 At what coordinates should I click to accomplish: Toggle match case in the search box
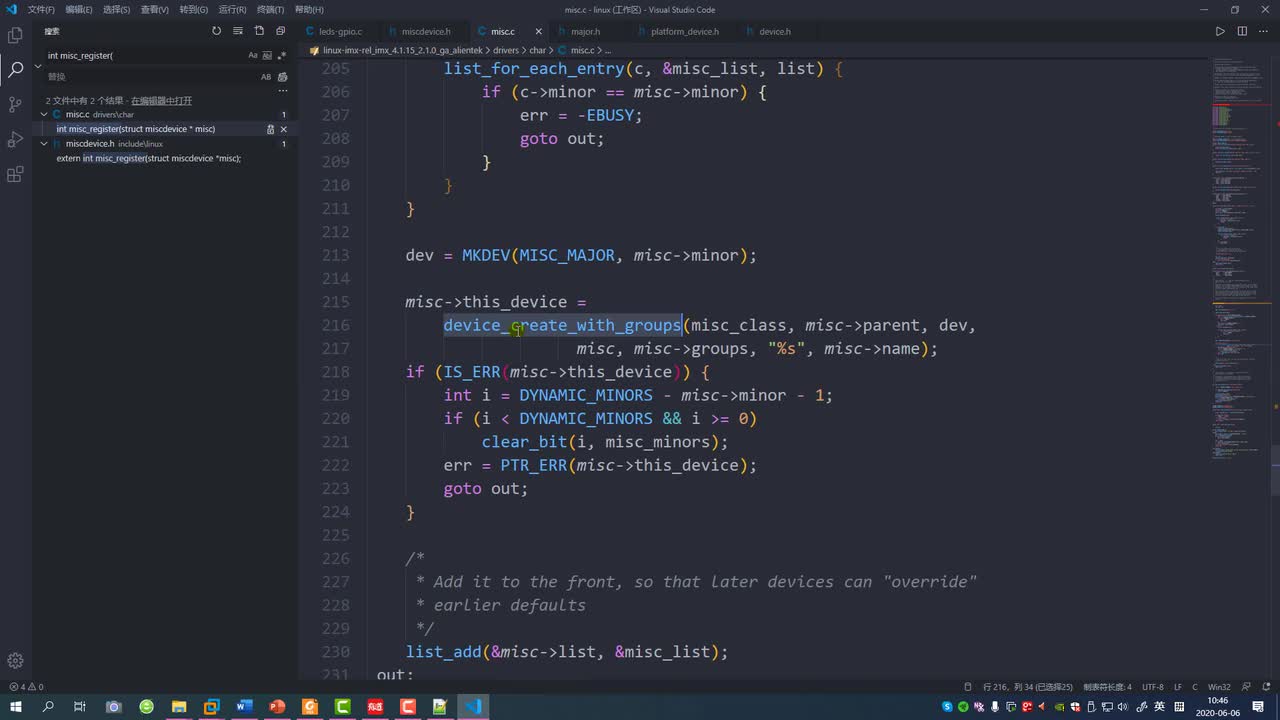[x=253, y=55]
